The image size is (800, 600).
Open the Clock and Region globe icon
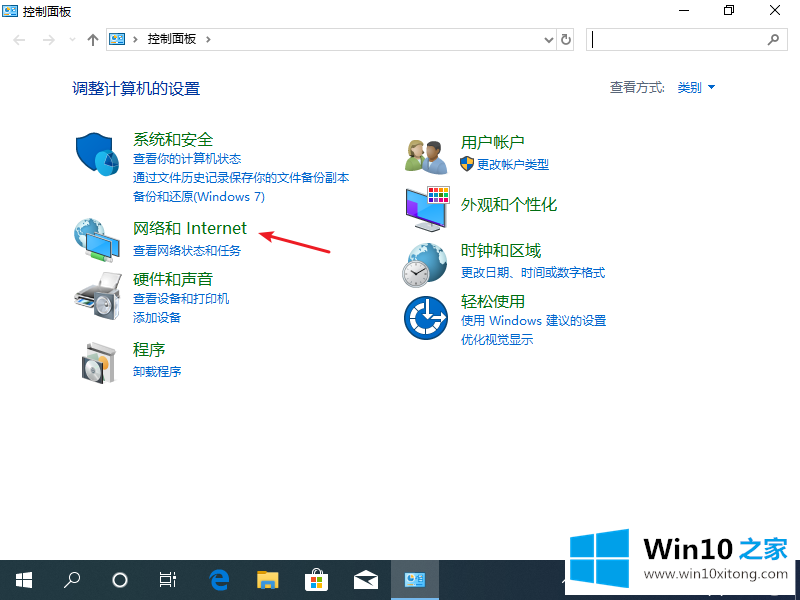(425, 264)
